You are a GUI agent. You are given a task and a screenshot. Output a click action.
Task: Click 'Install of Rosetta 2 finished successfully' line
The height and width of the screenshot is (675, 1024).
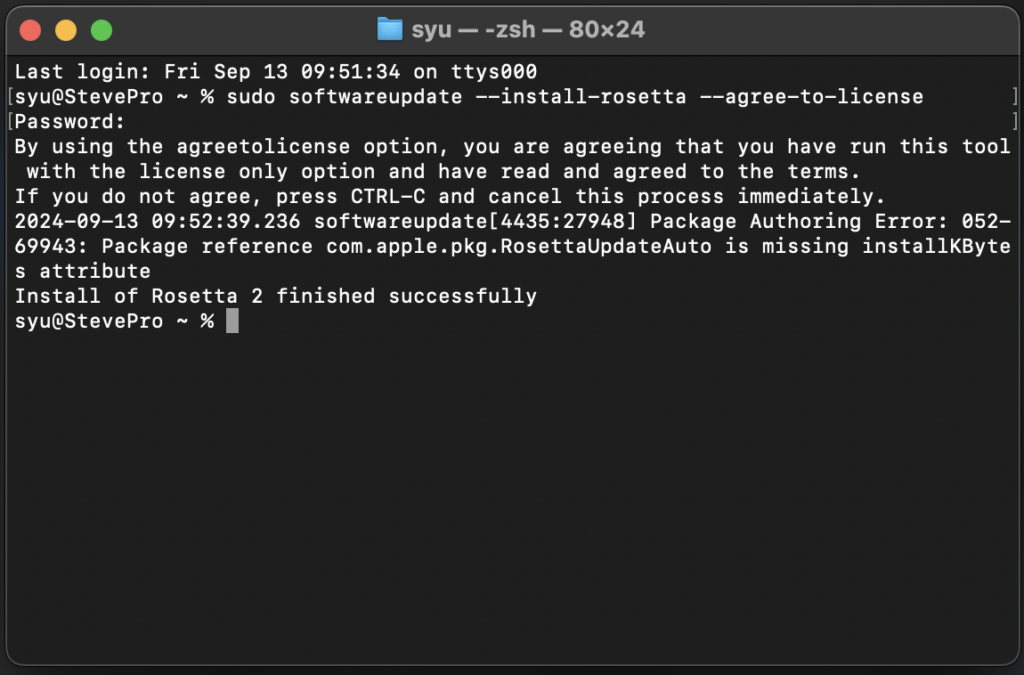coord(276,296)
